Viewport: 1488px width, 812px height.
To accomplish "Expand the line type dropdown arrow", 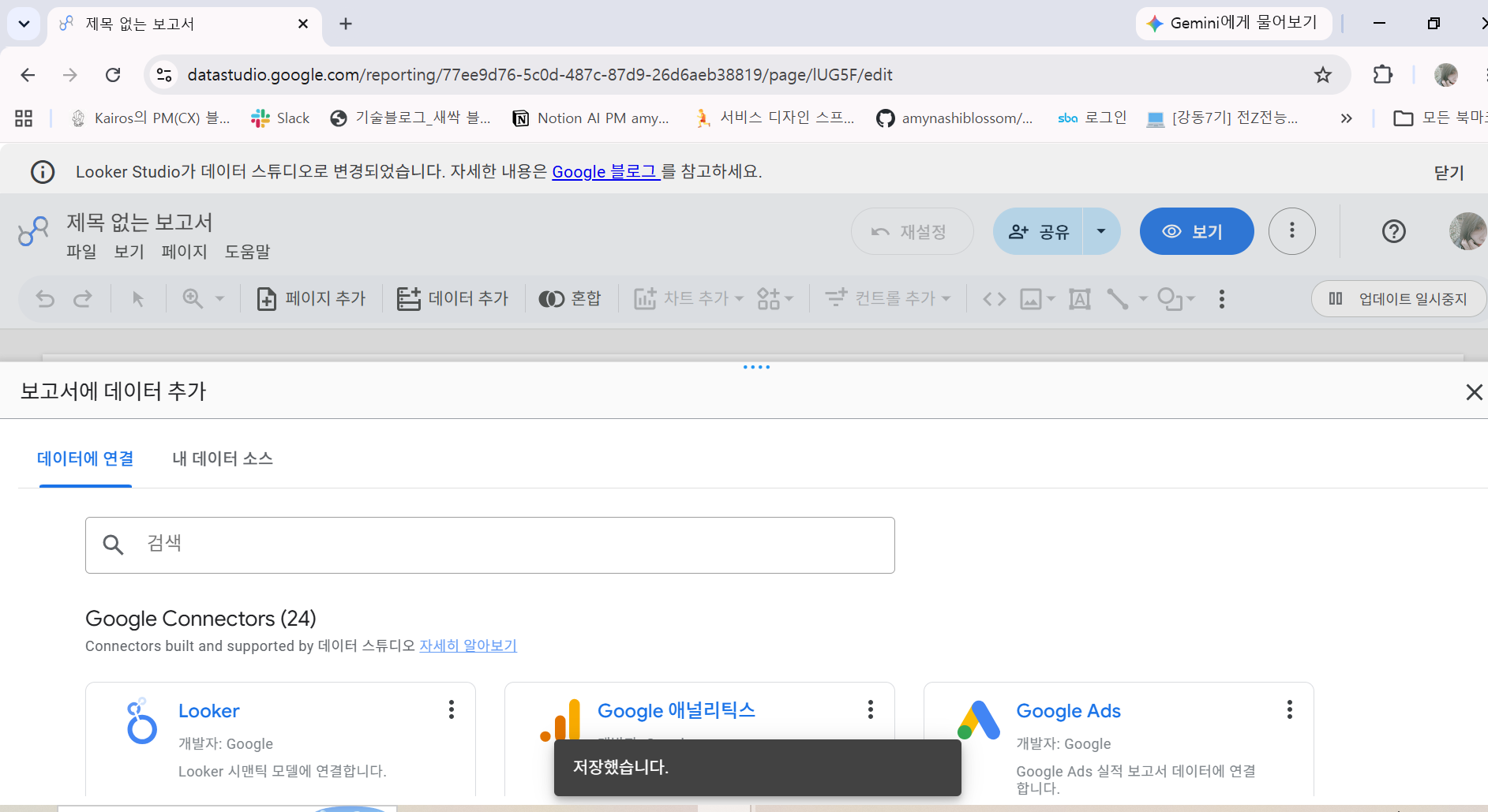I will (x=1143, y=299).
